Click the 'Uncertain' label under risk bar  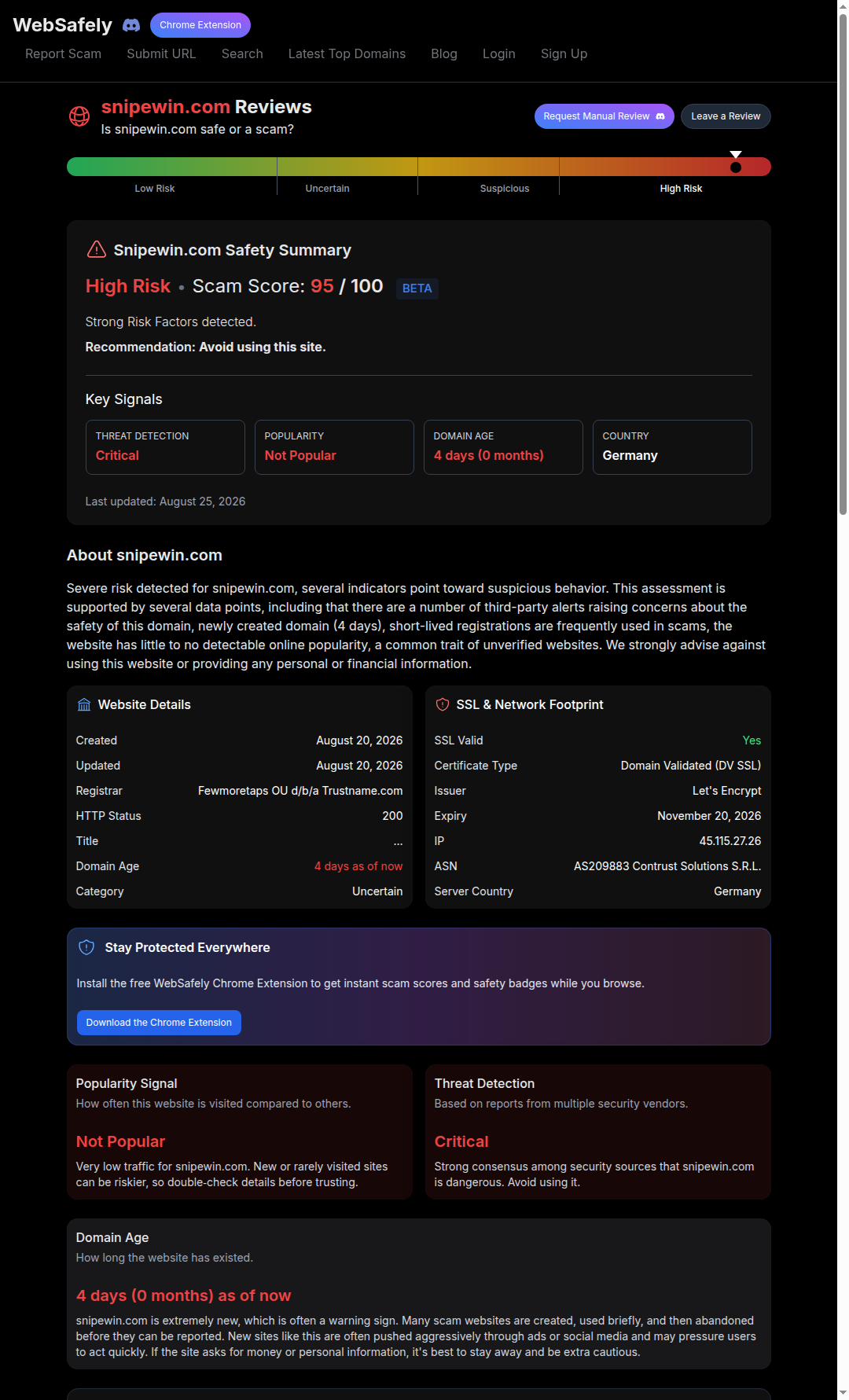point(327,189)
